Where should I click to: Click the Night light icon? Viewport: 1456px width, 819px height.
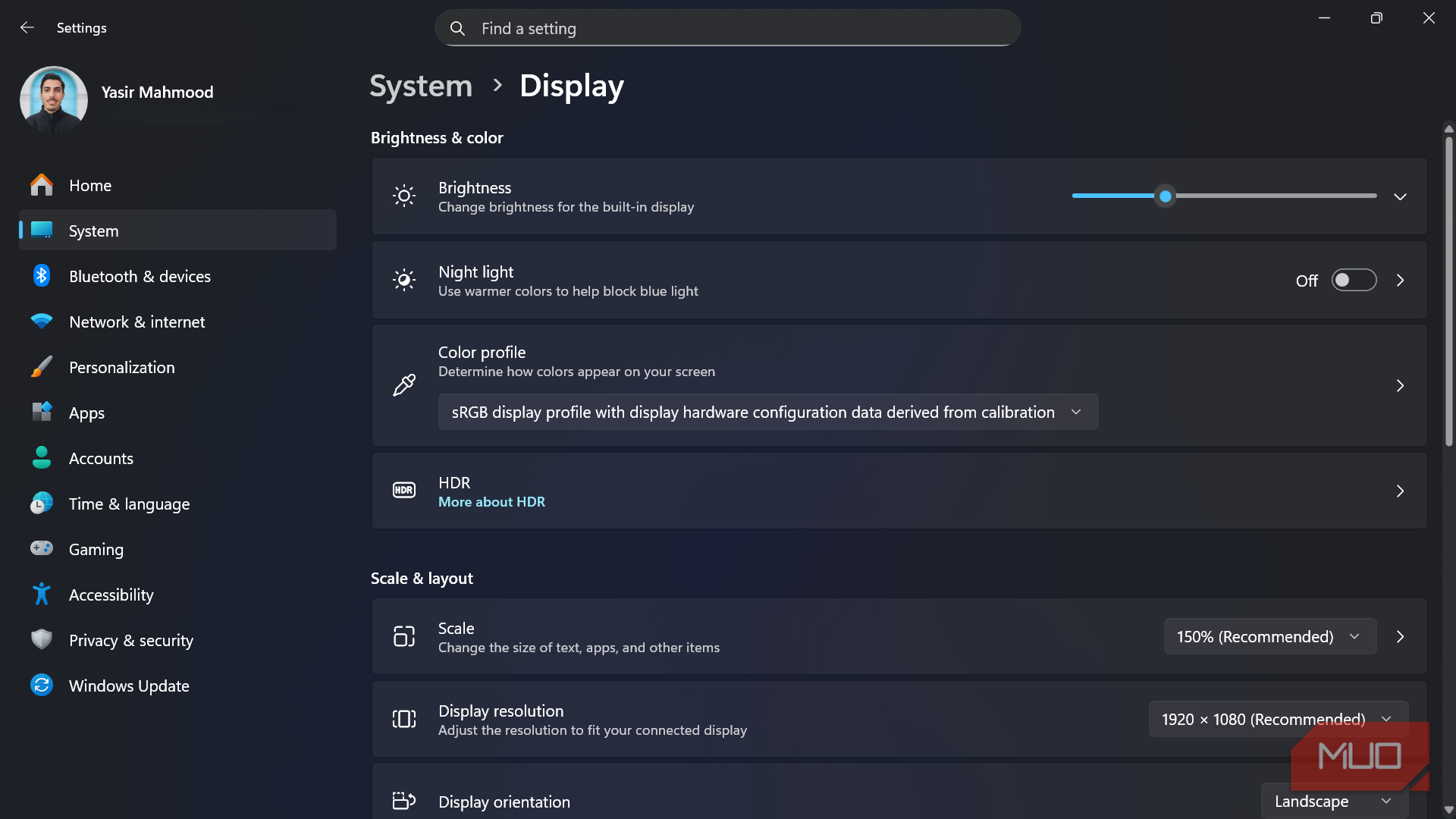(x=404, y=281)
